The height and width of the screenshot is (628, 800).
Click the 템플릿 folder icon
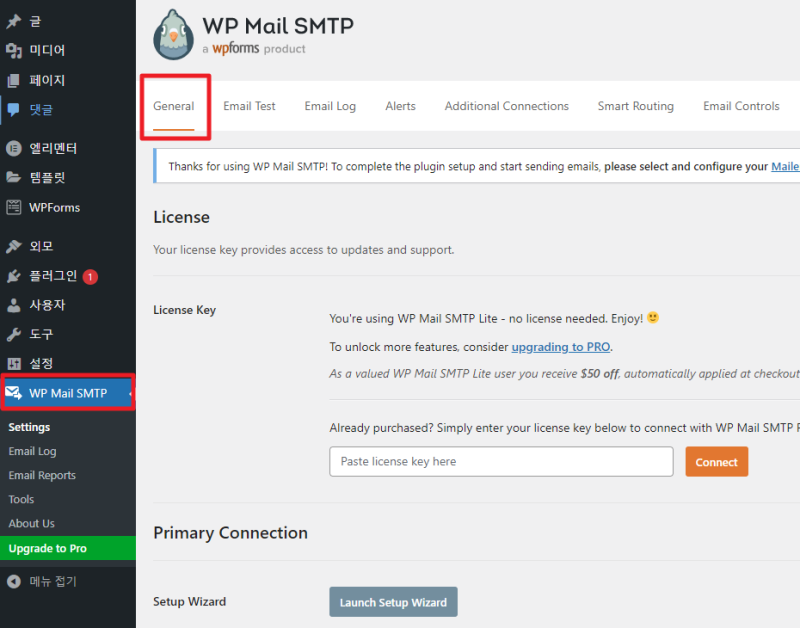pyautogui.click(x=14, y=177)
